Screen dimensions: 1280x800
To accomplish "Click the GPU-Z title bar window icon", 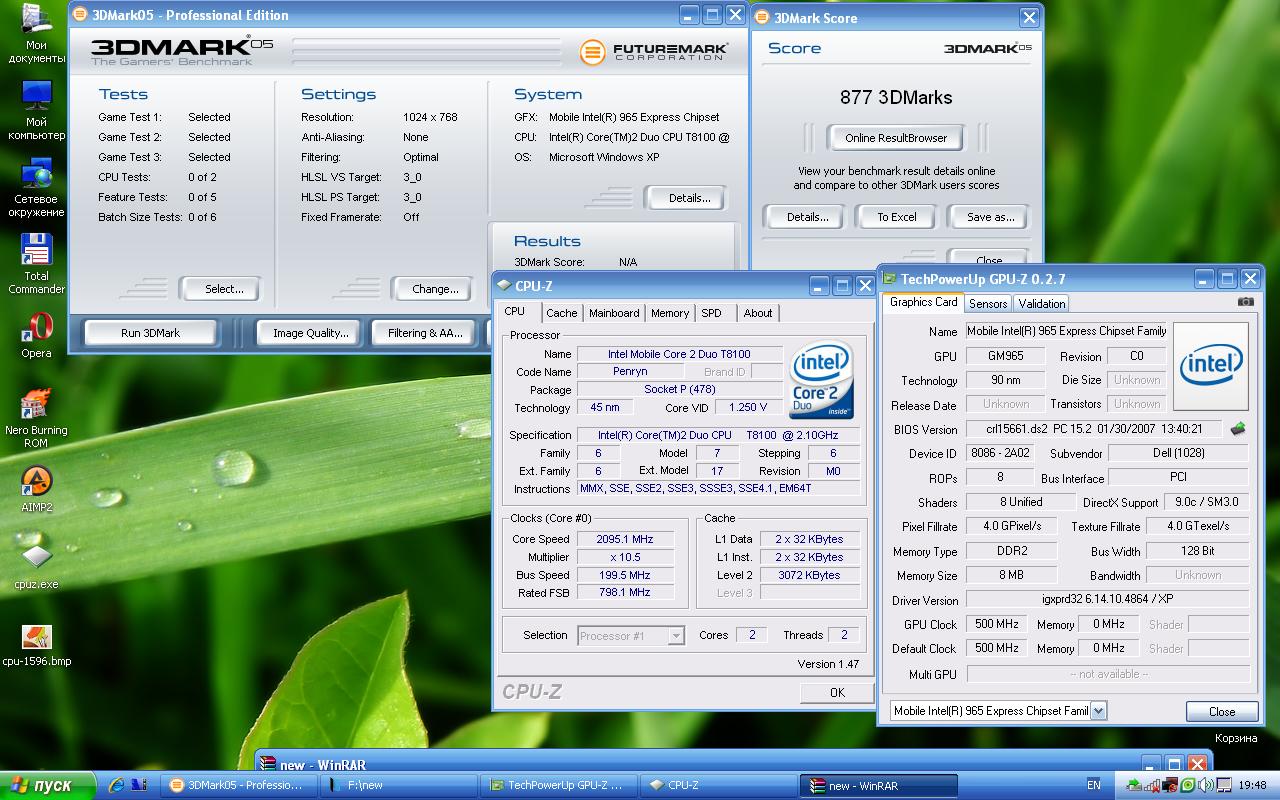I will pos(889,279).
